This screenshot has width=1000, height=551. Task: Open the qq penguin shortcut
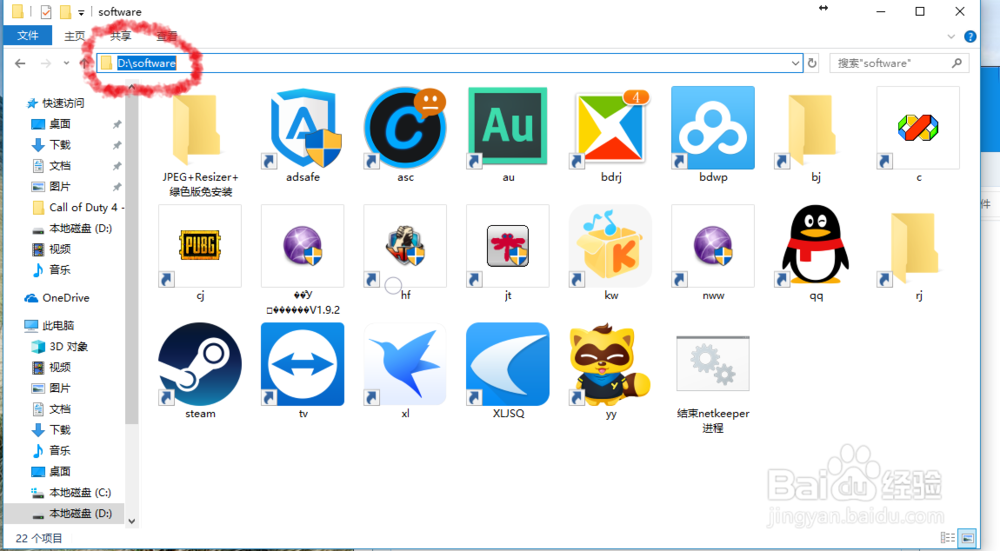[x=816, y=245]
